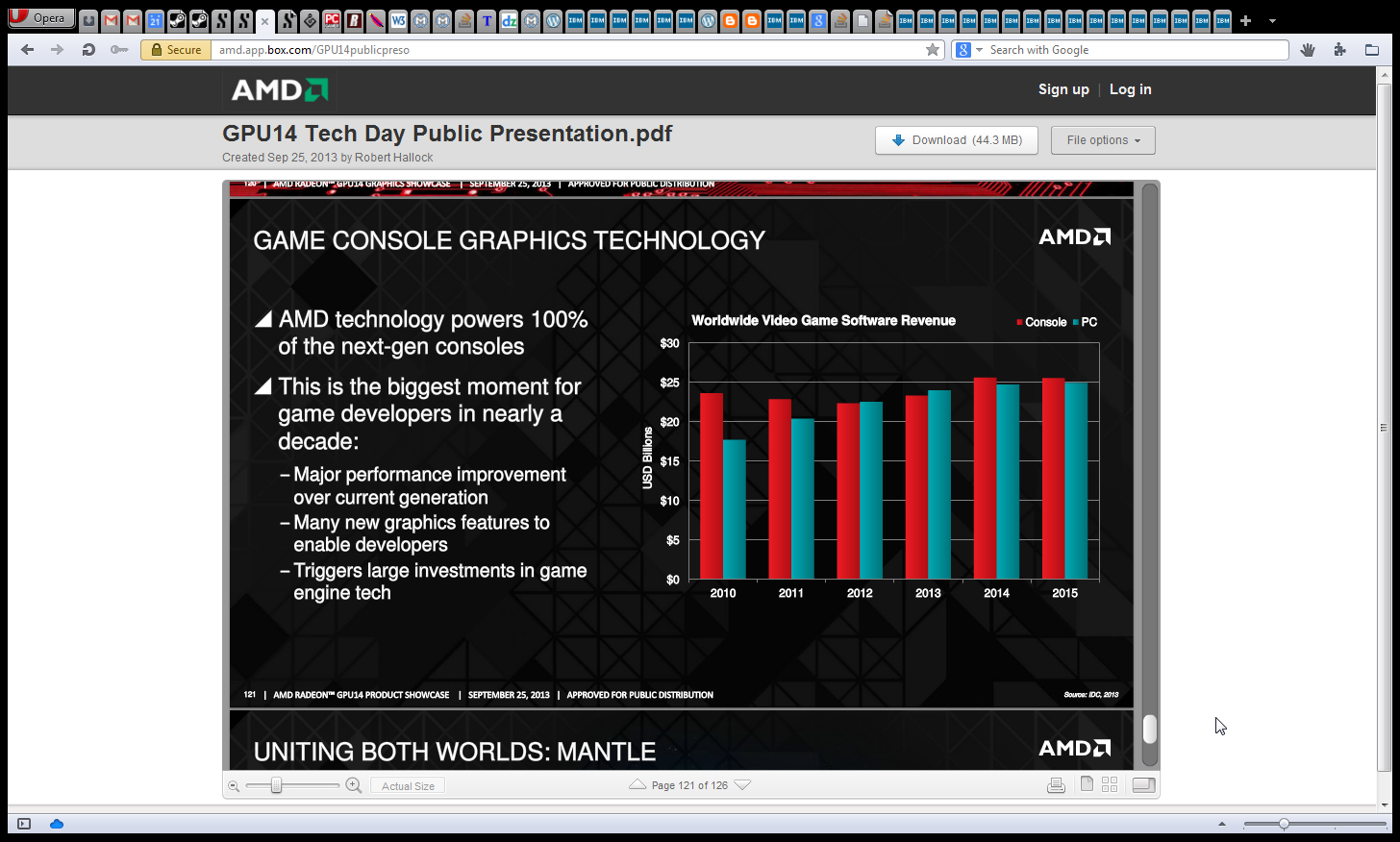Click the small up arrow in status bar
This screenshot has height=842, width=1400.
(1222, 824)
